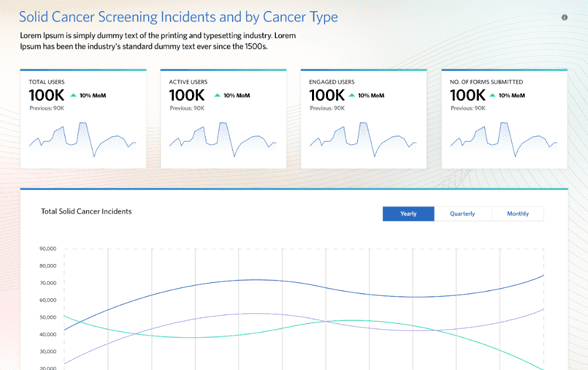Switch to the Monthly tab
The image size is (588, 370).
(x=518, y=214)
